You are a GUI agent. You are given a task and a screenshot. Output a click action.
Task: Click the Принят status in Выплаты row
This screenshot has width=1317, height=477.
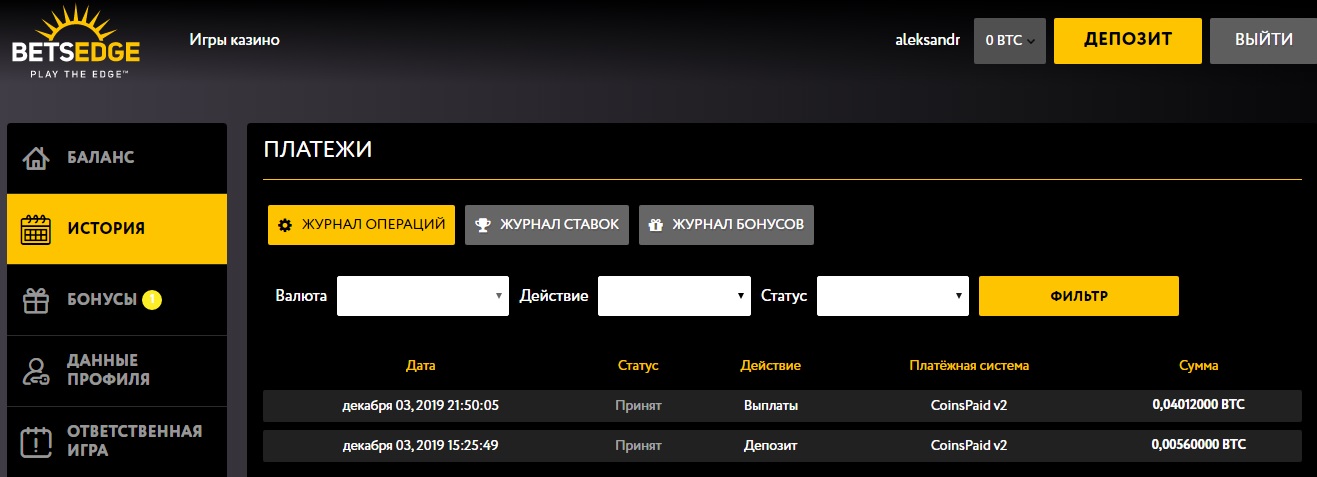click(x=638, y=406)
